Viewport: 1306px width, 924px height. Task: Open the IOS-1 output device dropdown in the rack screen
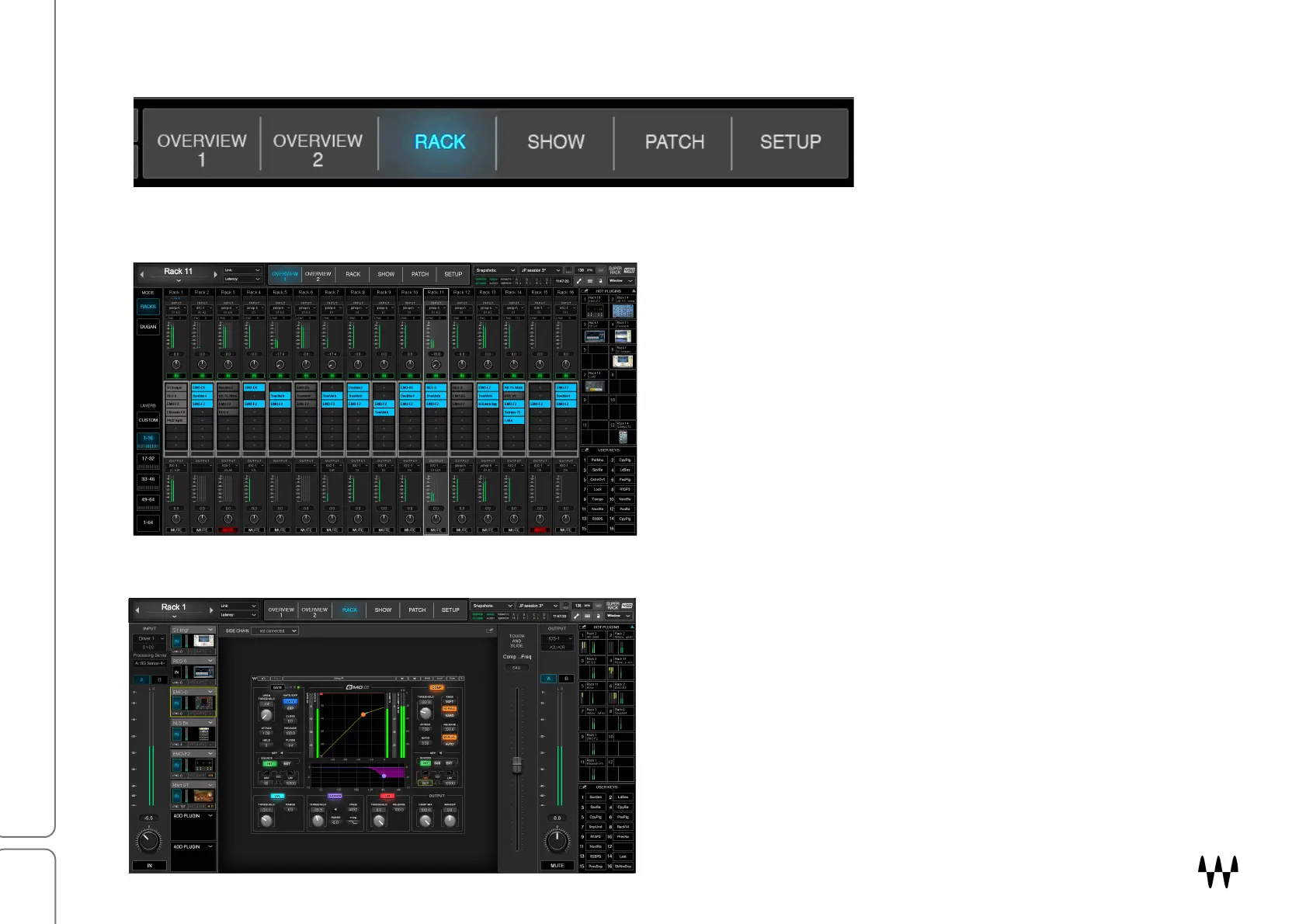pos(557,638)
